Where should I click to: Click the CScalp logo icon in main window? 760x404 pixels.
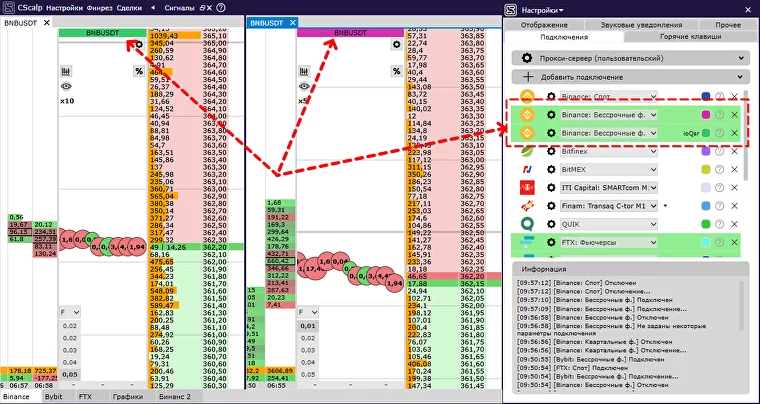[x=8, y=8]
